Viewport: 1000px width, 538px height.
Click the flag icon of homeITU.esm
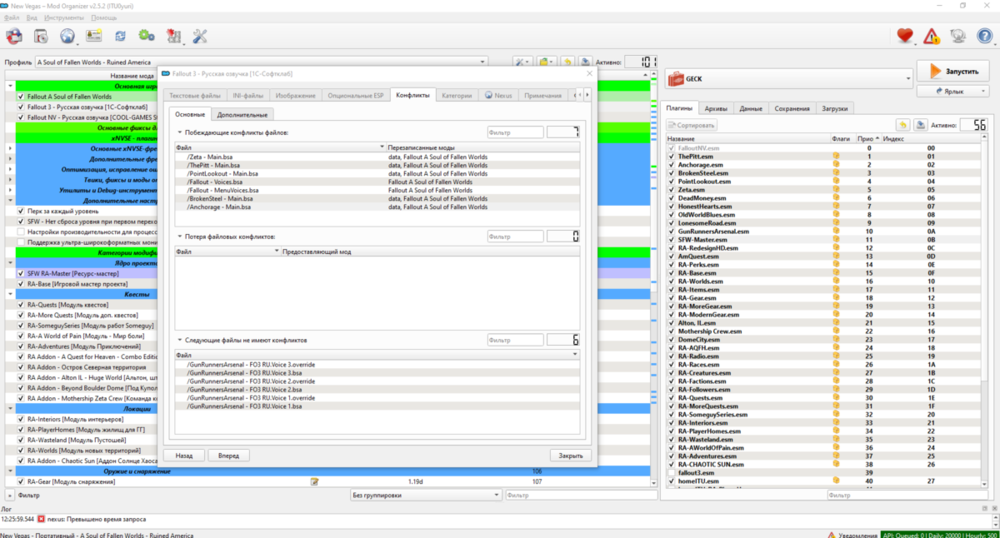click(835, 481)
